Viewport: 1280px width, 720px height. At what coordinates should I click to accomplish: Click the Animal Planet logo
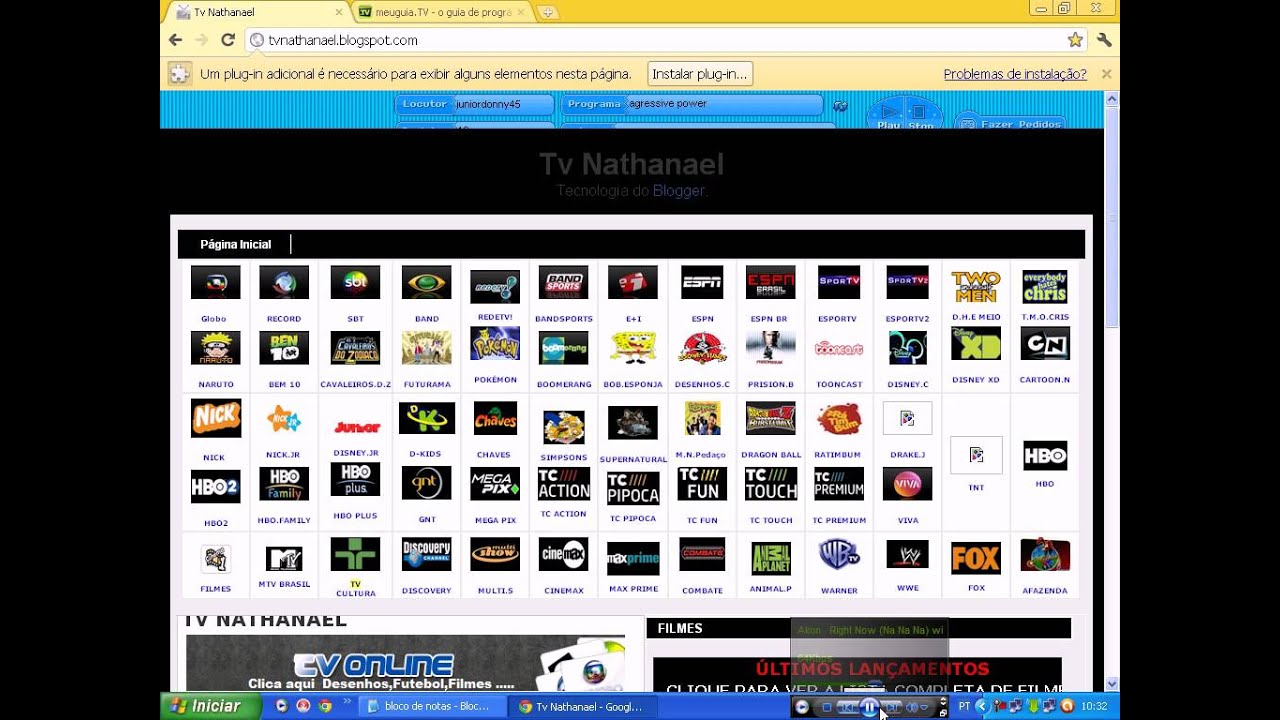point(770,558)
